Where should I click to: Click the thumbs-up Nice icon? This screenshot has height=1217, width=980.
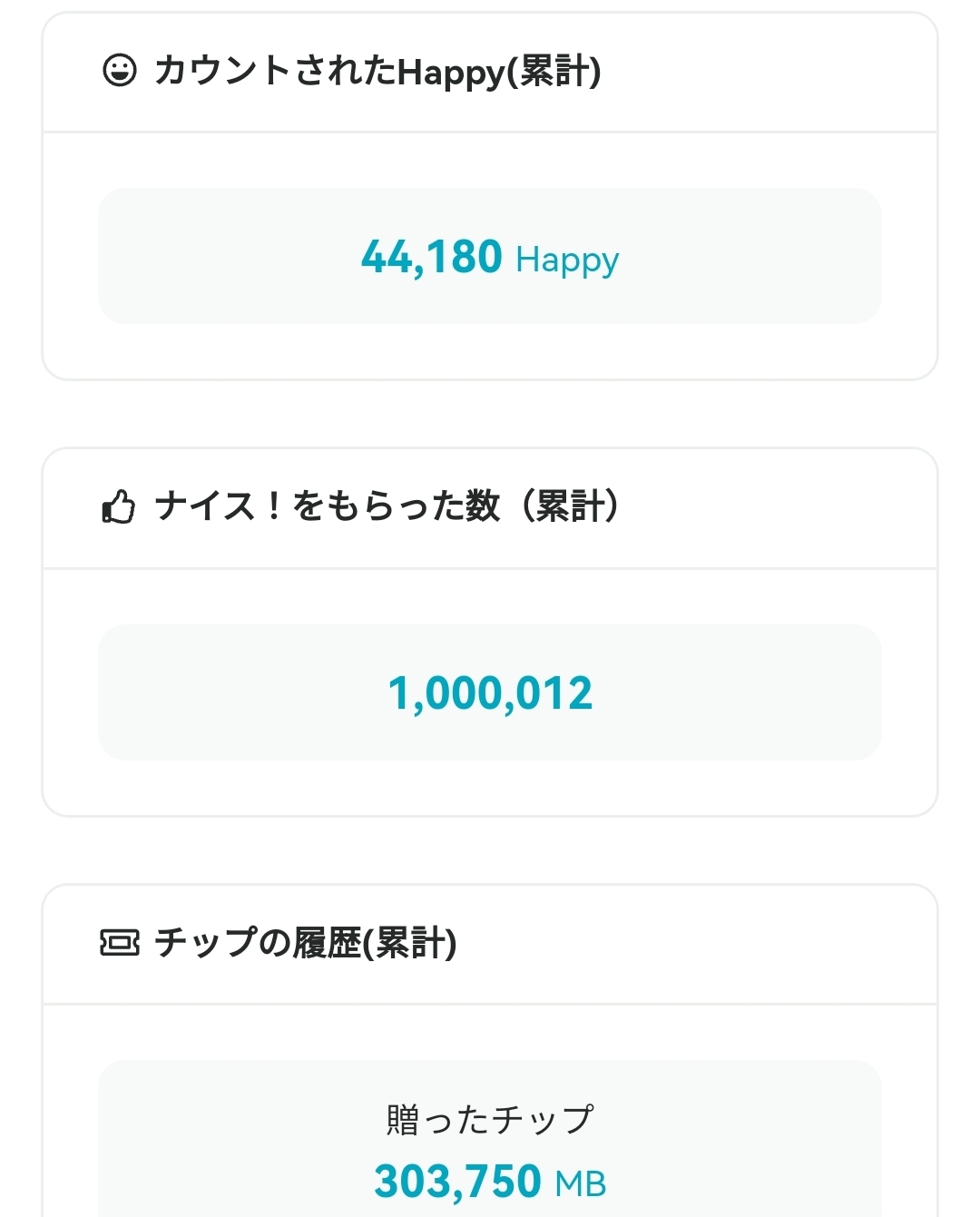click(x=118, y=506)
